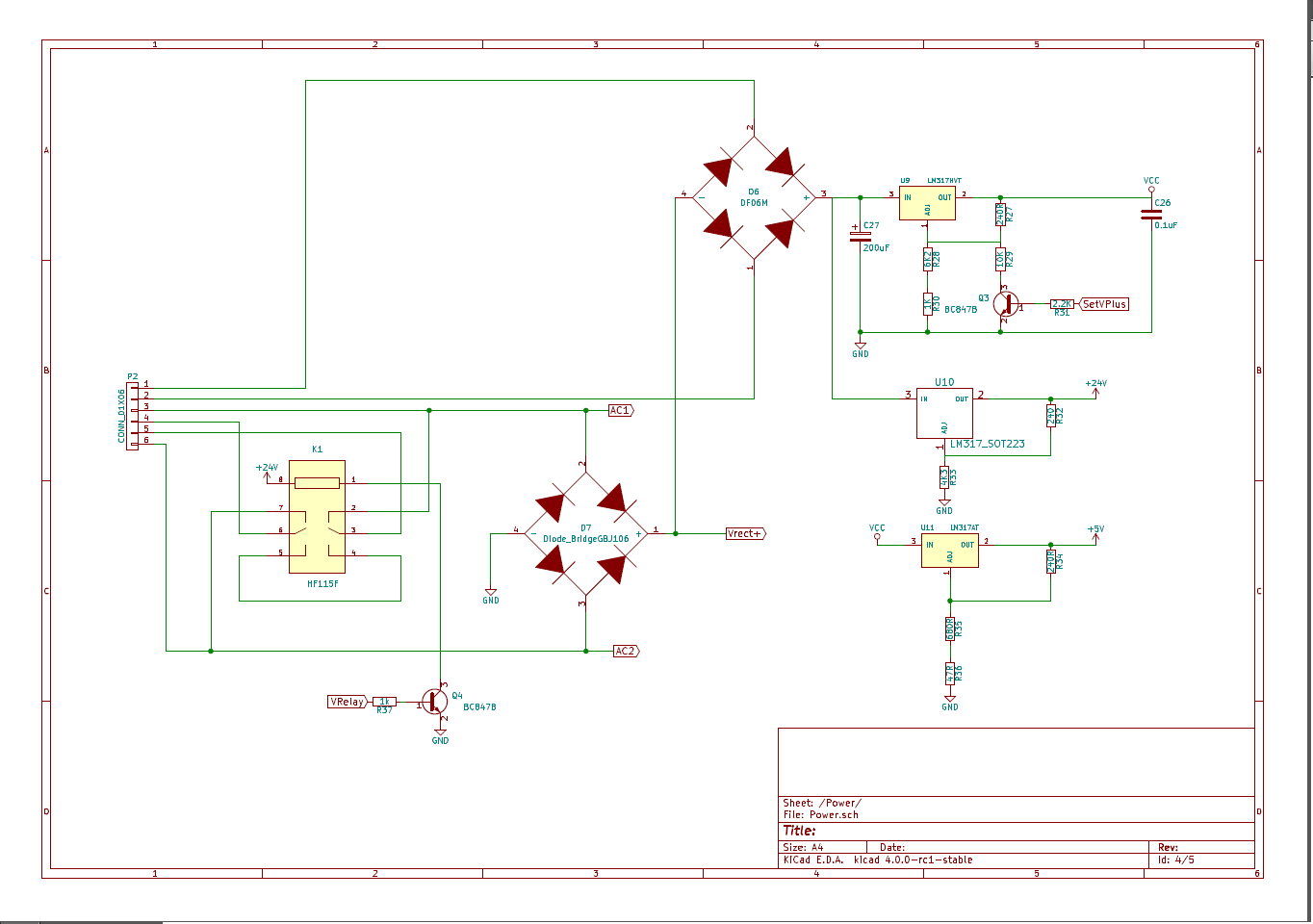Select the GND symbol under Q4
Image resolution: width=1313 pixels, height=924 pixels.
(440, 735)
